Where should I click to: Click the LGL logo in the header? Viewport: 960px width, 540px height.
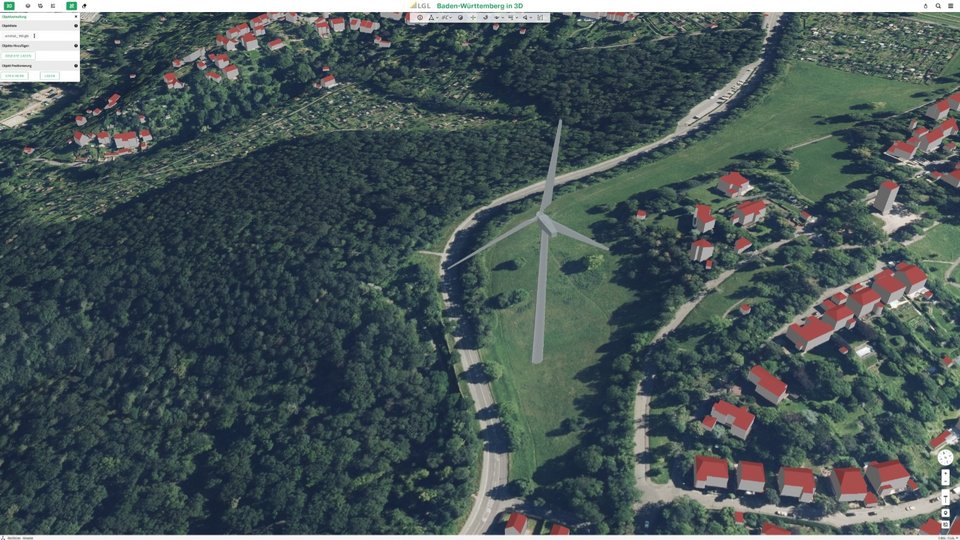coord(420,6)
